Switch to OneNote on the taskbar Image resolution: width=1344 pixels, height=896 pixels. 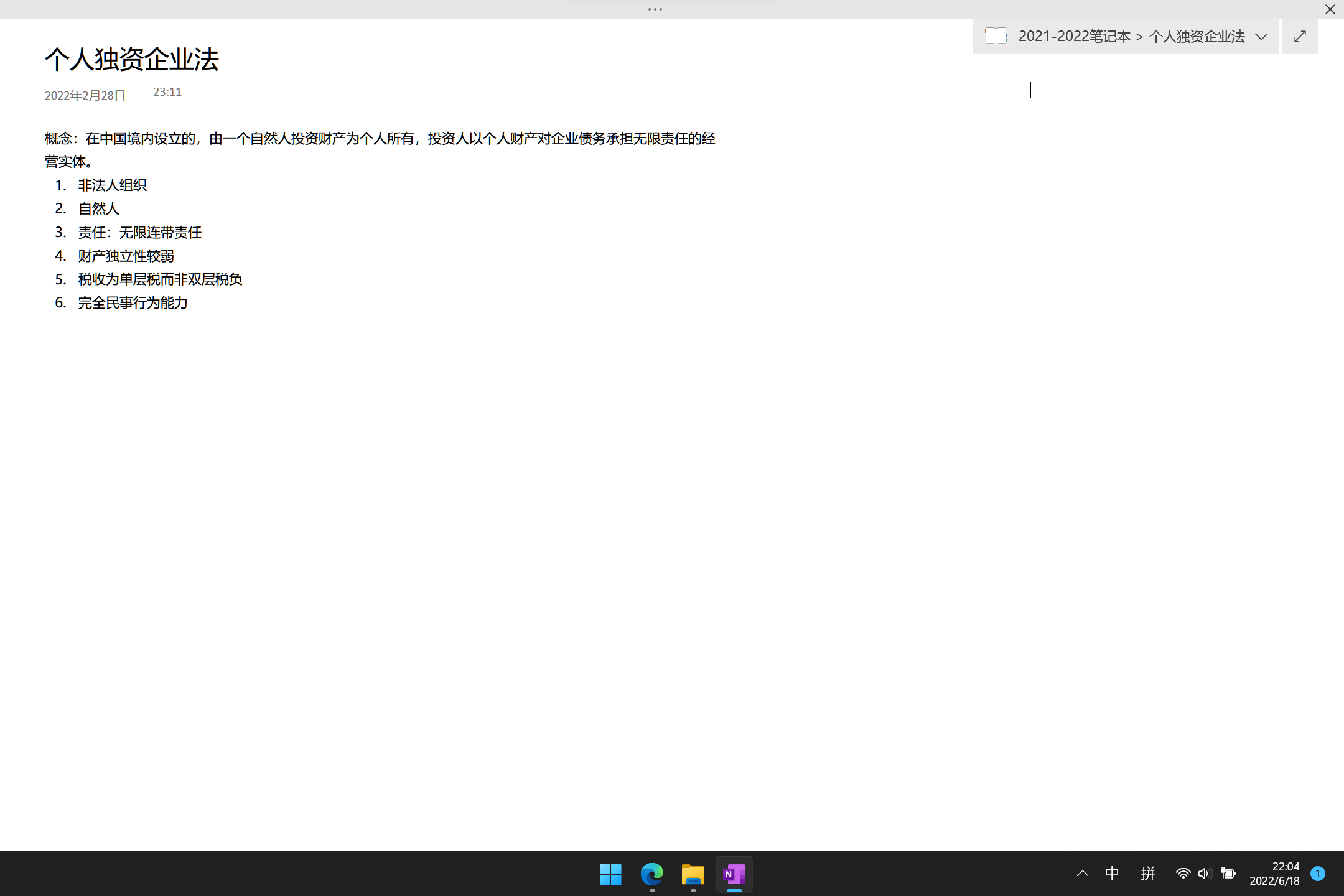coord(734,874)
